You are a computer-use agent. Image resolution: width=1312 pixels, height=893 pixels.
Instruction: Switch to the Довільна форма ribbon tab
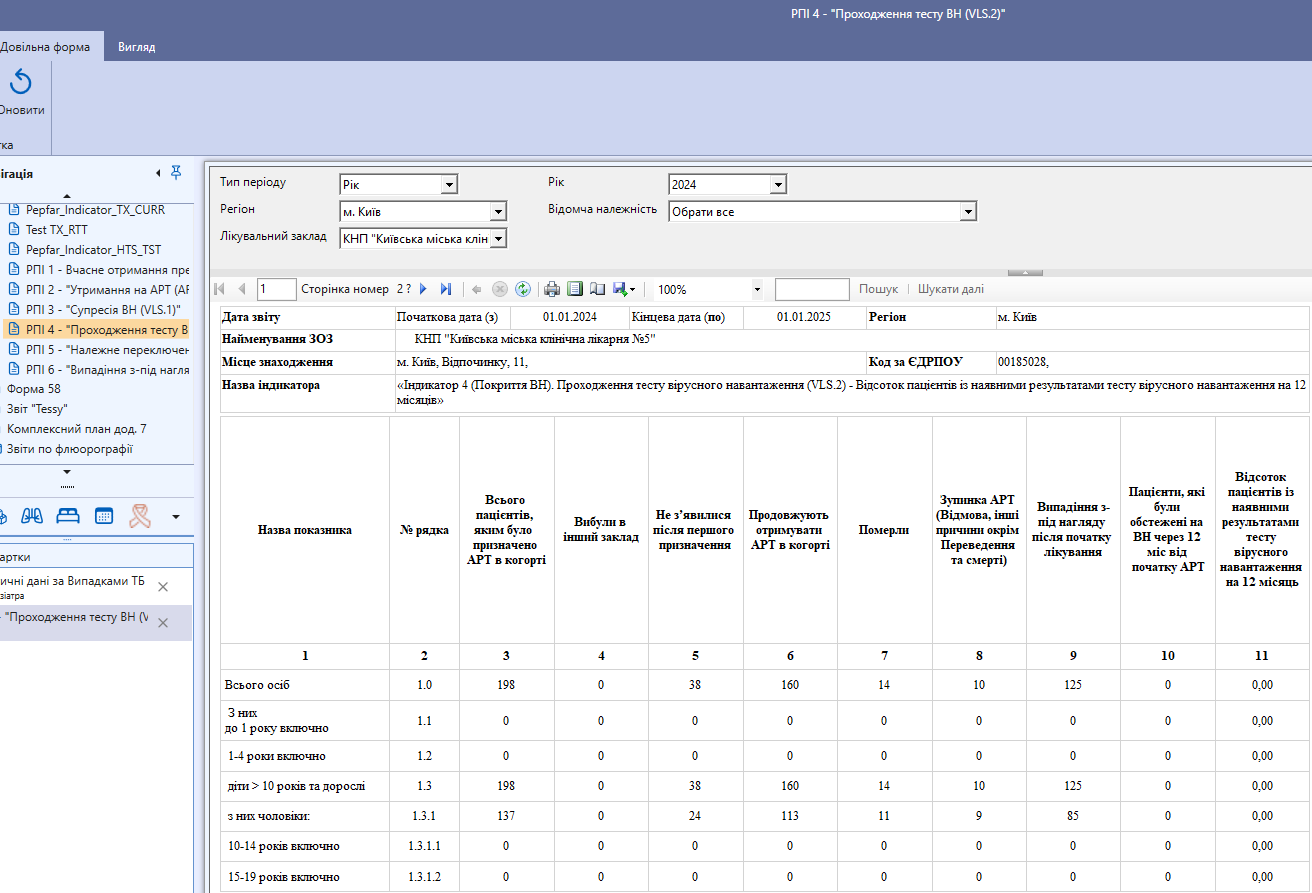point(45,47)
